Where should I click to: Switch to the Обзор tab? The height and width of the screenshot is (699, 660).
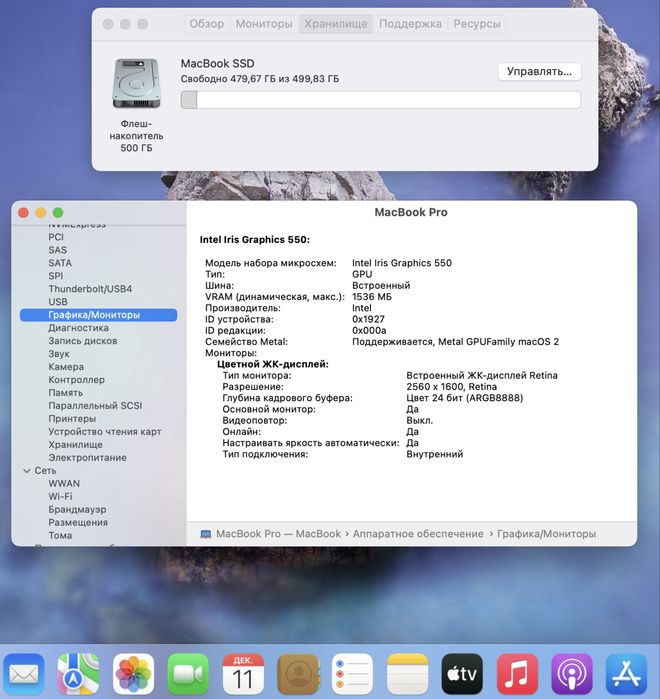pyautogui.click(x=206, y=24)
